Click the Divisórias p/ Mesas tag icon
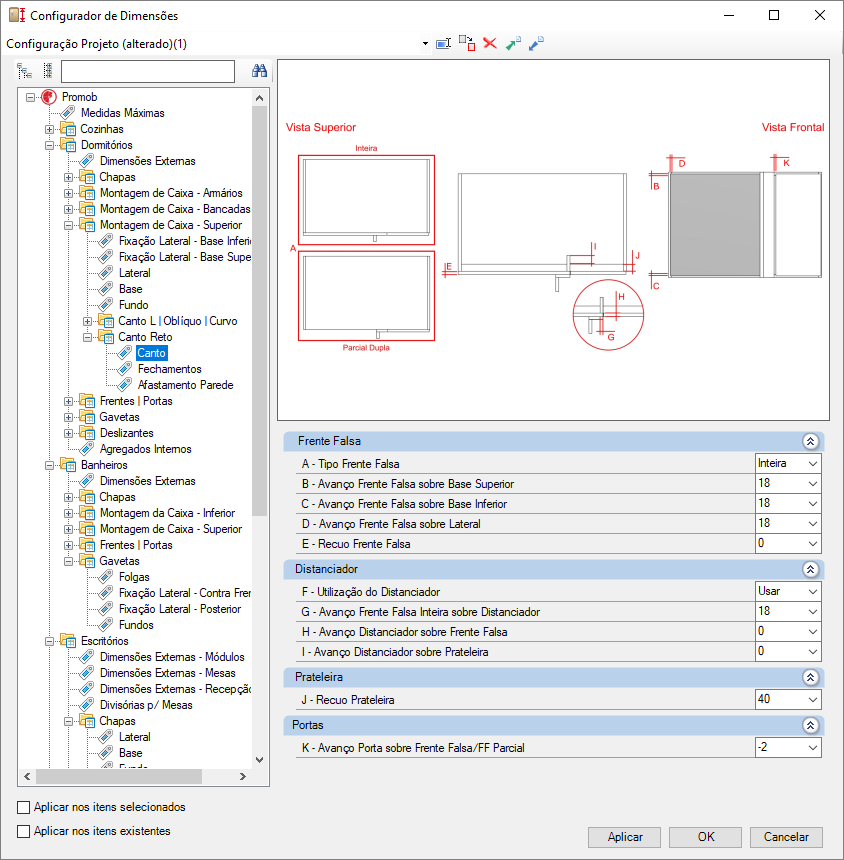The height and width of the screenshot is (860, 844). (x=87, y=705)
